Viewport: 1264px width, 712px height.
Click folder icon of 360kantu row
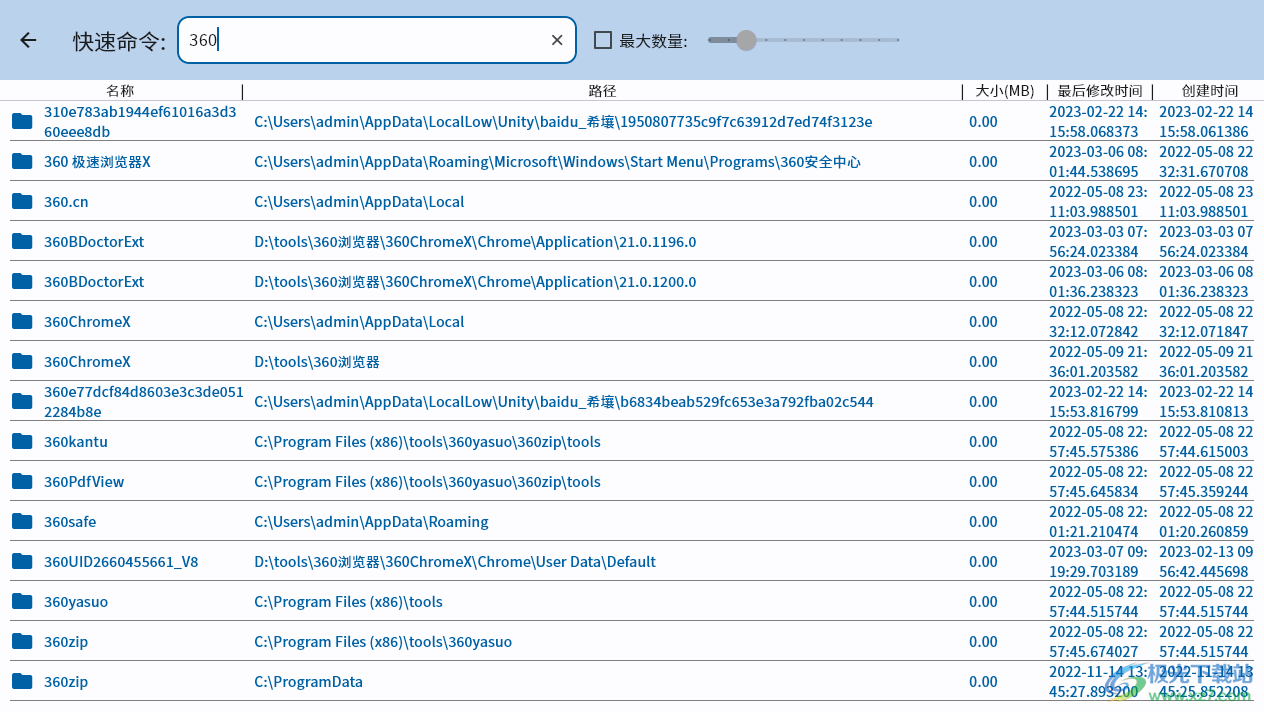pyautogui.click(x=22, y=441)
